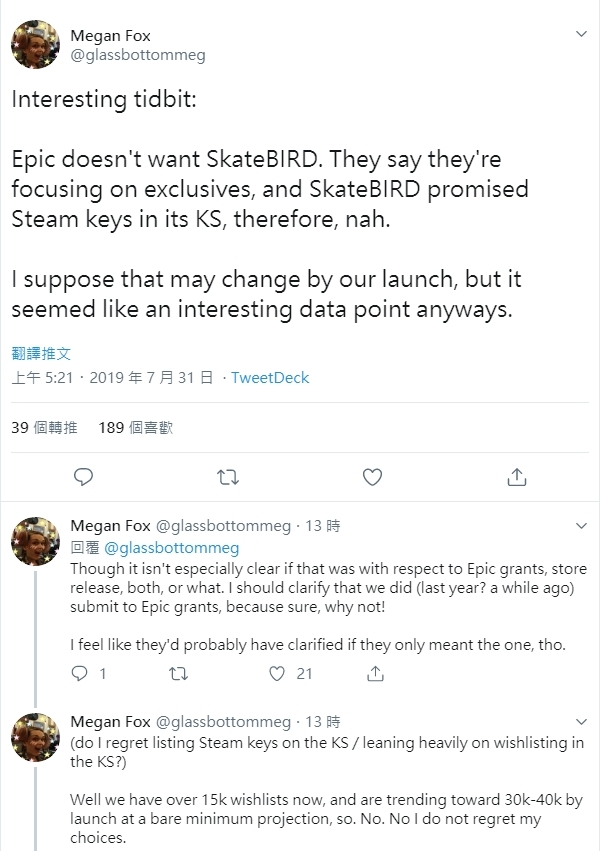Click Megan Fox's large profile avatar
This screenshot has height=851, width=607.
39,47
